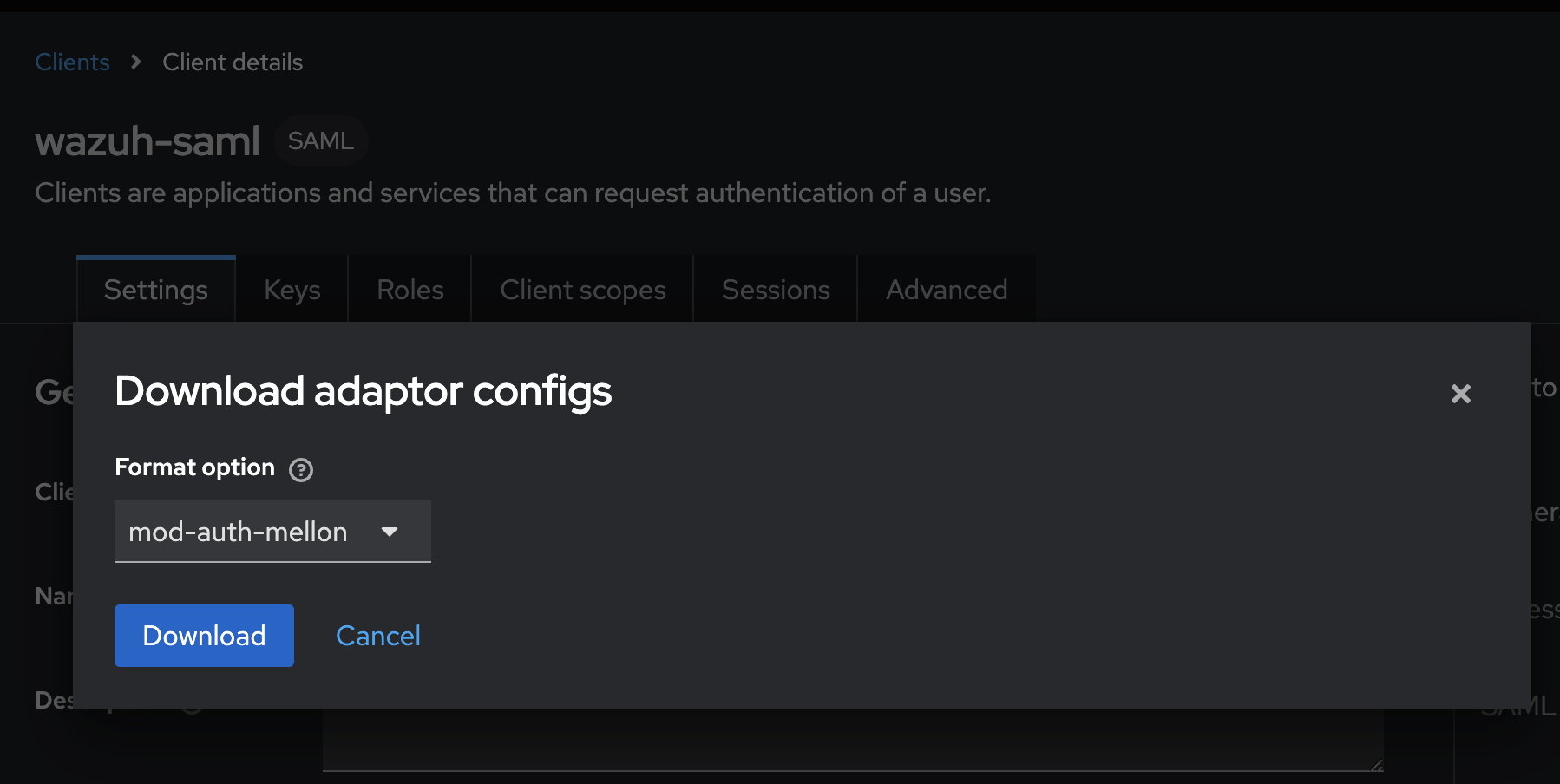Image resolution: width=1560 pixels, height=784 pixels.
Task: Open the Format option help tooltip
Action: click(301, 468)
